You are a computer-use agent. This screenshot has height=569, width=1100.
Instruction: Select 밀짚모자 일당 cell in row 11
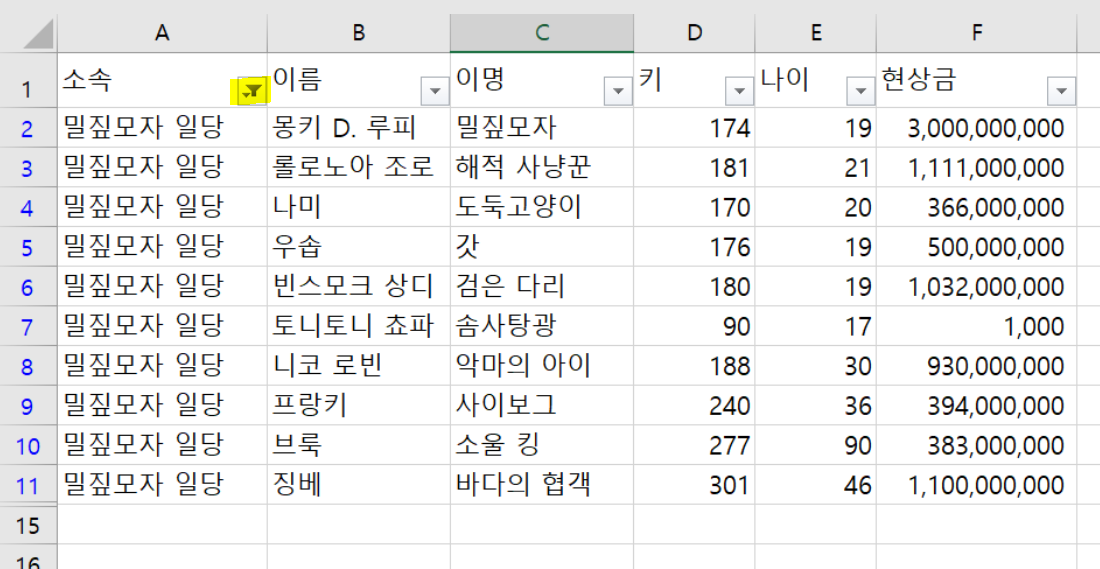[x=162, y=485]
